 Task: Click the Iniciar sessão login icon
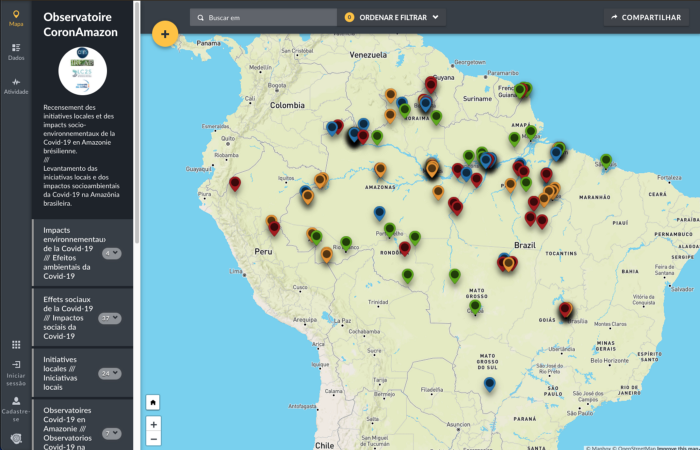coord(16,371)
